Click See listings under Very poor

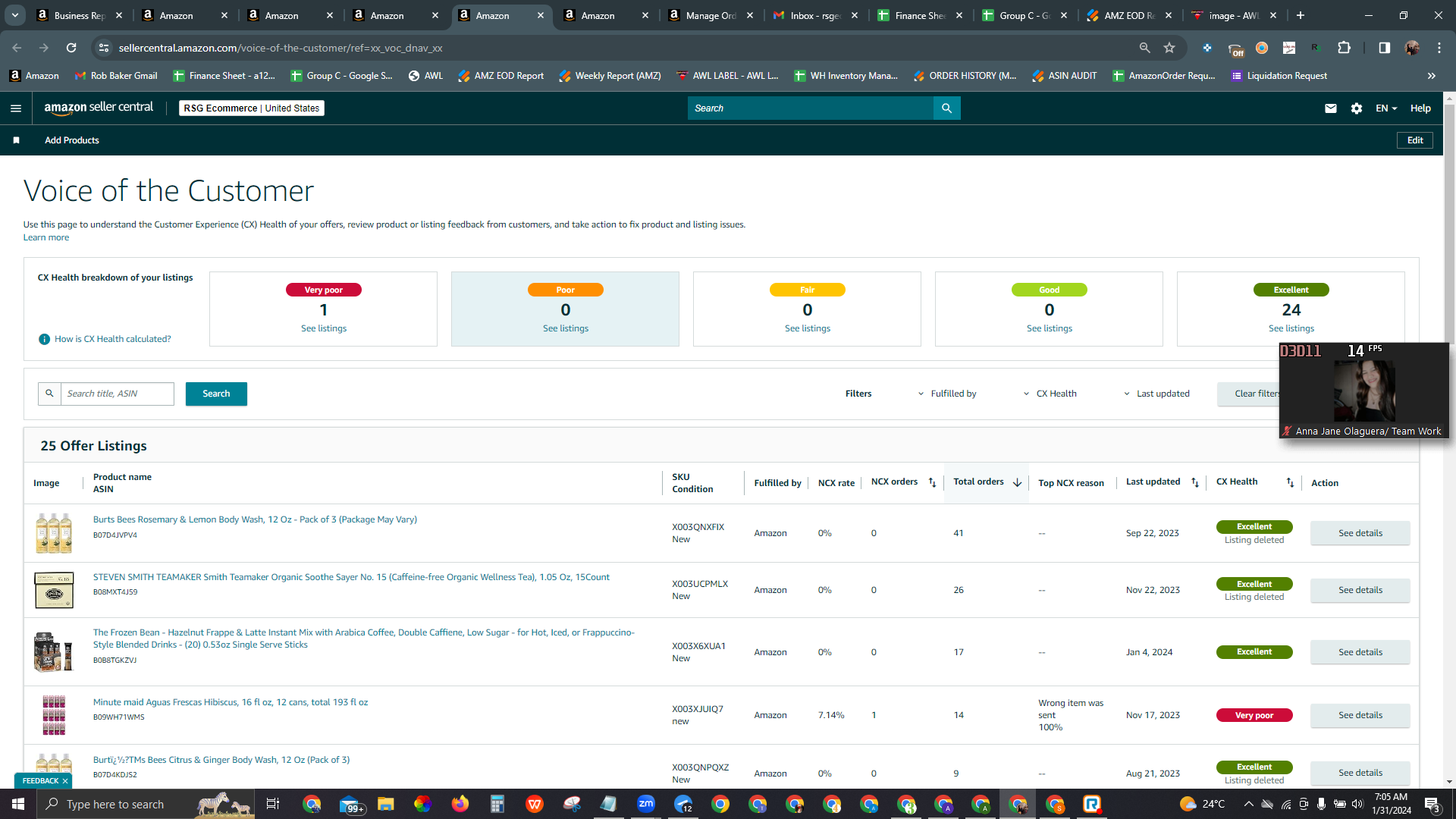tap(324, 328)
